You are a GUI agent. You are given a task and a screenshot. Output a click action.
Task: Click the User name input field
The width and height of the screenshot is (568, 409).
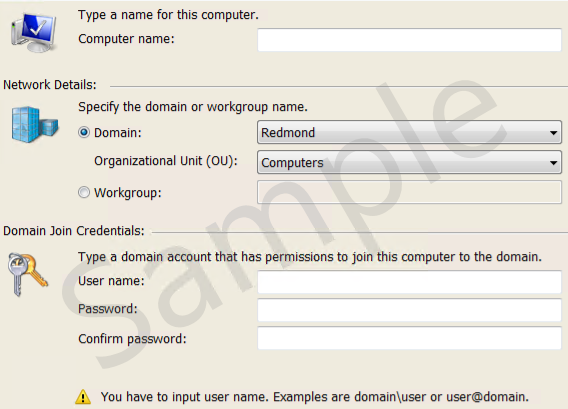(x=409, y=281)
